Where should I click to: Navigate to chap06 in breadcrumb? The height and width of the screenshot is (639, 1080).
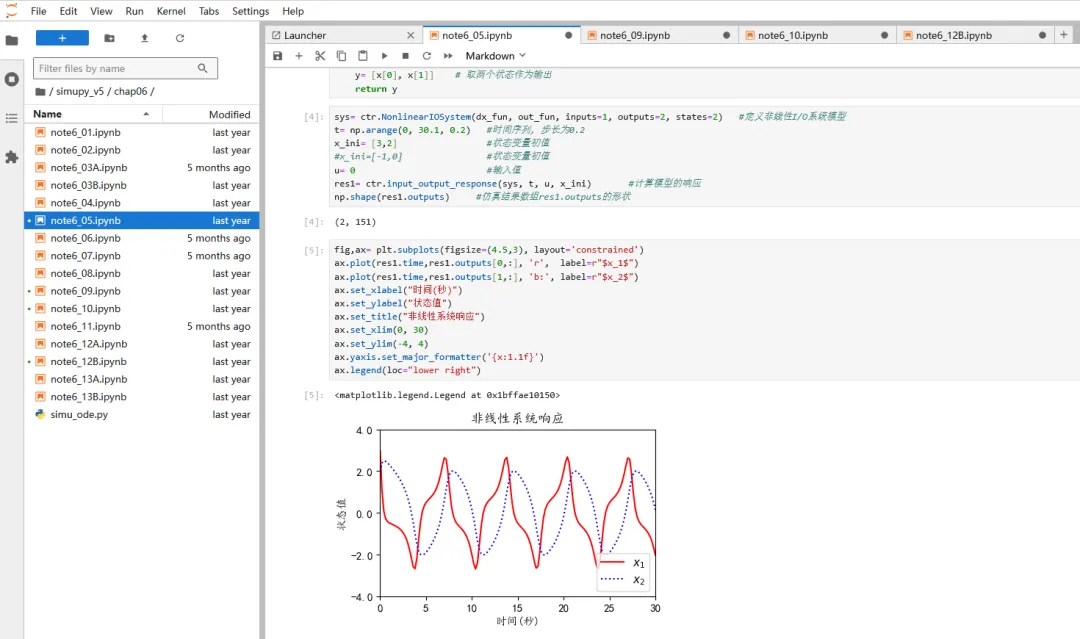click(130, 92)
